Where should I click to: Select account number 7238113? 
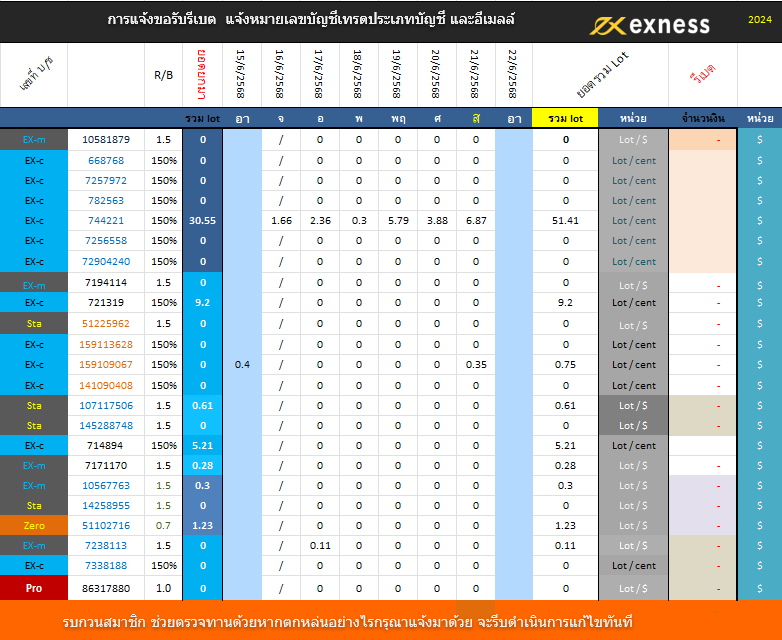[x=106, y=545]
